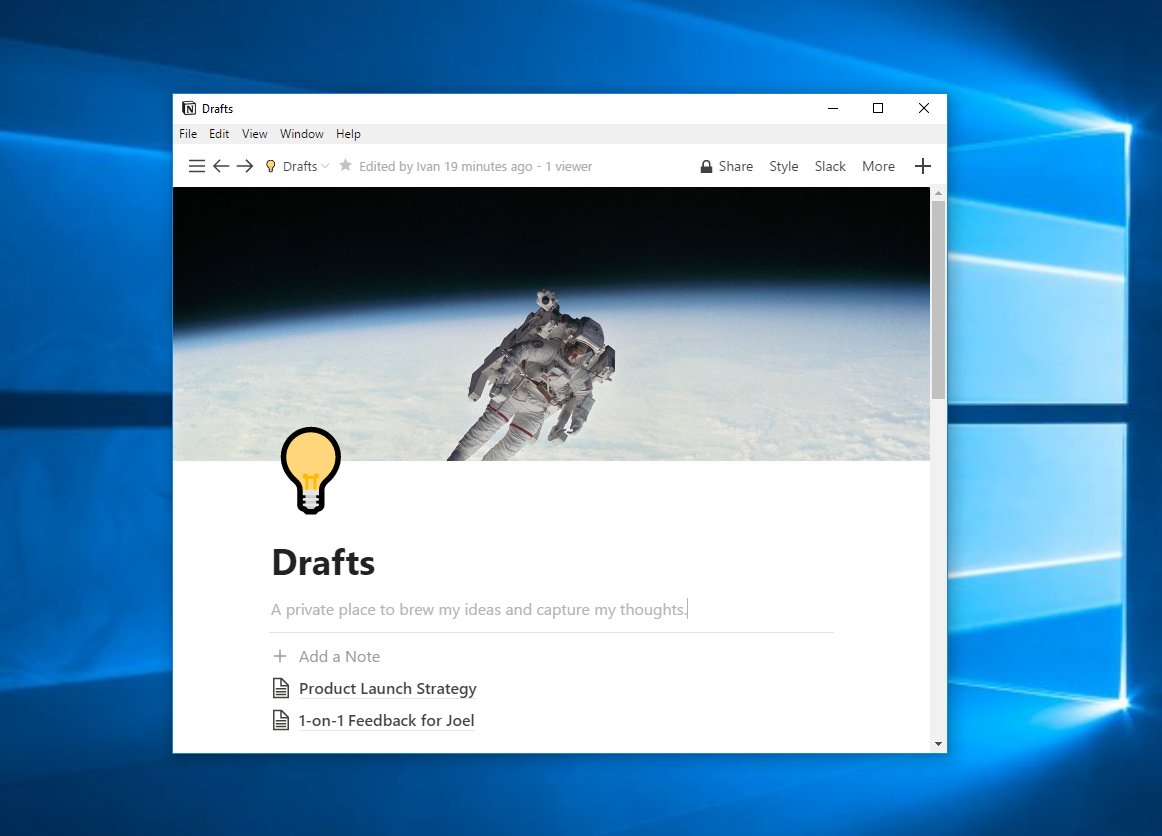Image resolution: width=1162 pixels, height=836 pixels.
Task: Click the plus icon beside Add a Note
Action: click(x=279, y=656)
